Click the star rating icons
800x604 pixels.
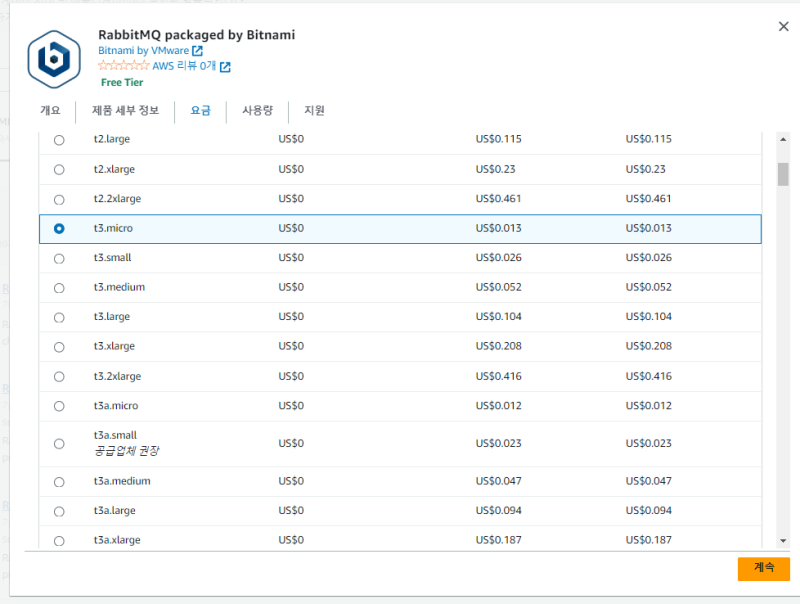pos(123,65)
